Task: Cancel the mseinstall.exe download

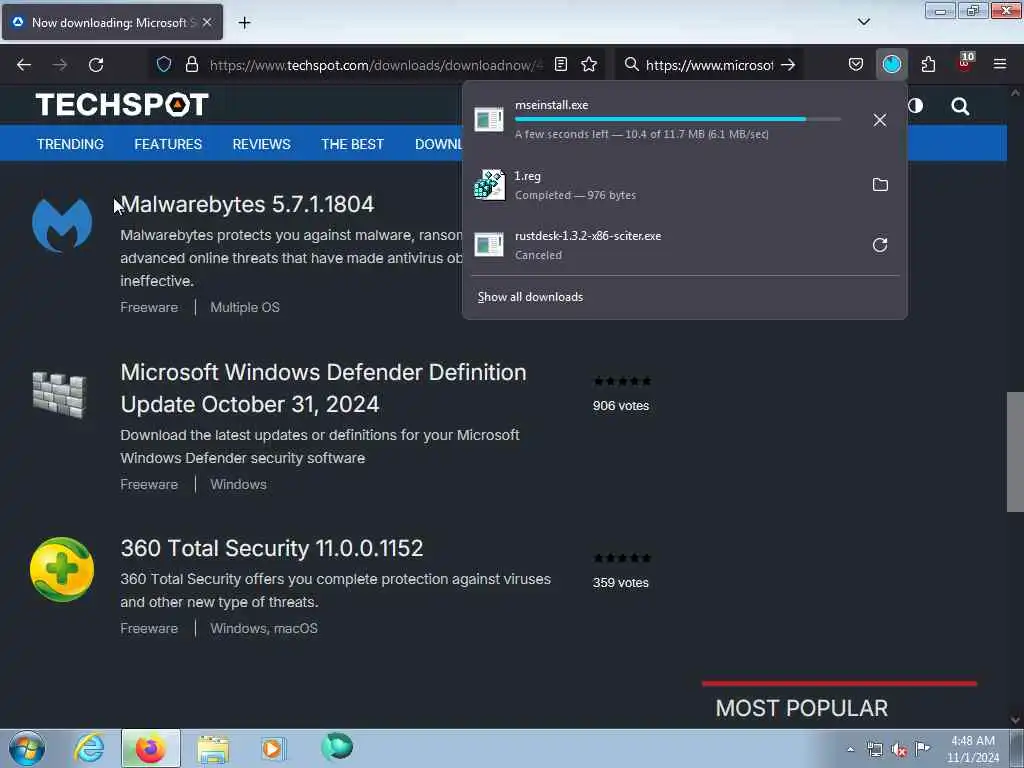Action: tap(880, 120)
